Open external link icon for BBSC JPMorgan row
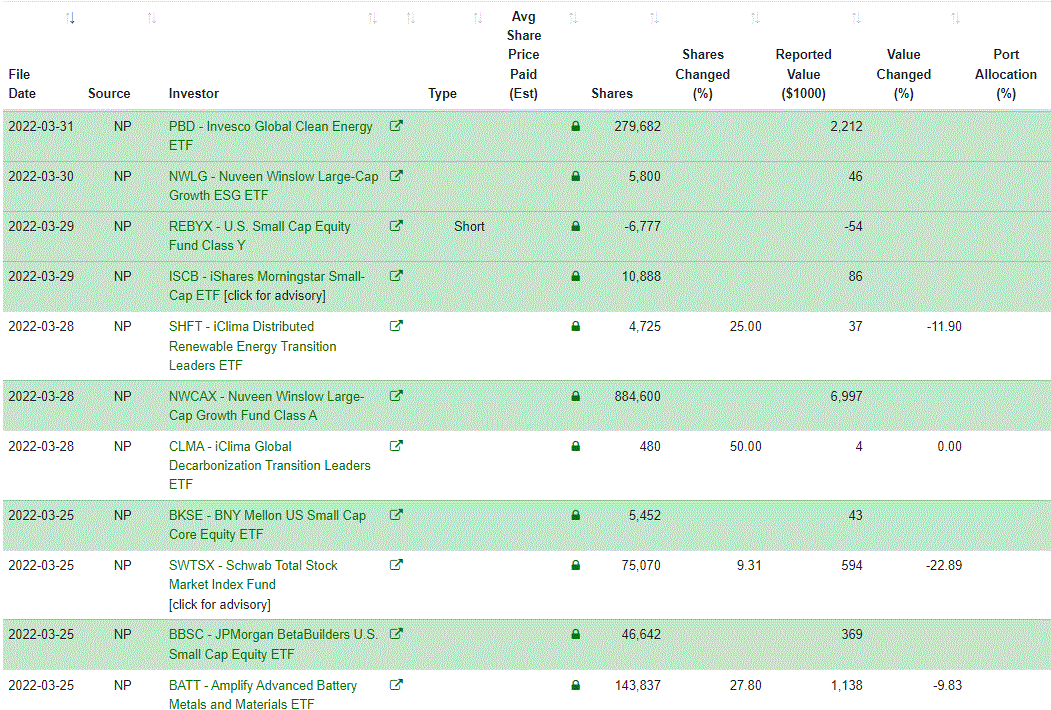 pos(396,634)
